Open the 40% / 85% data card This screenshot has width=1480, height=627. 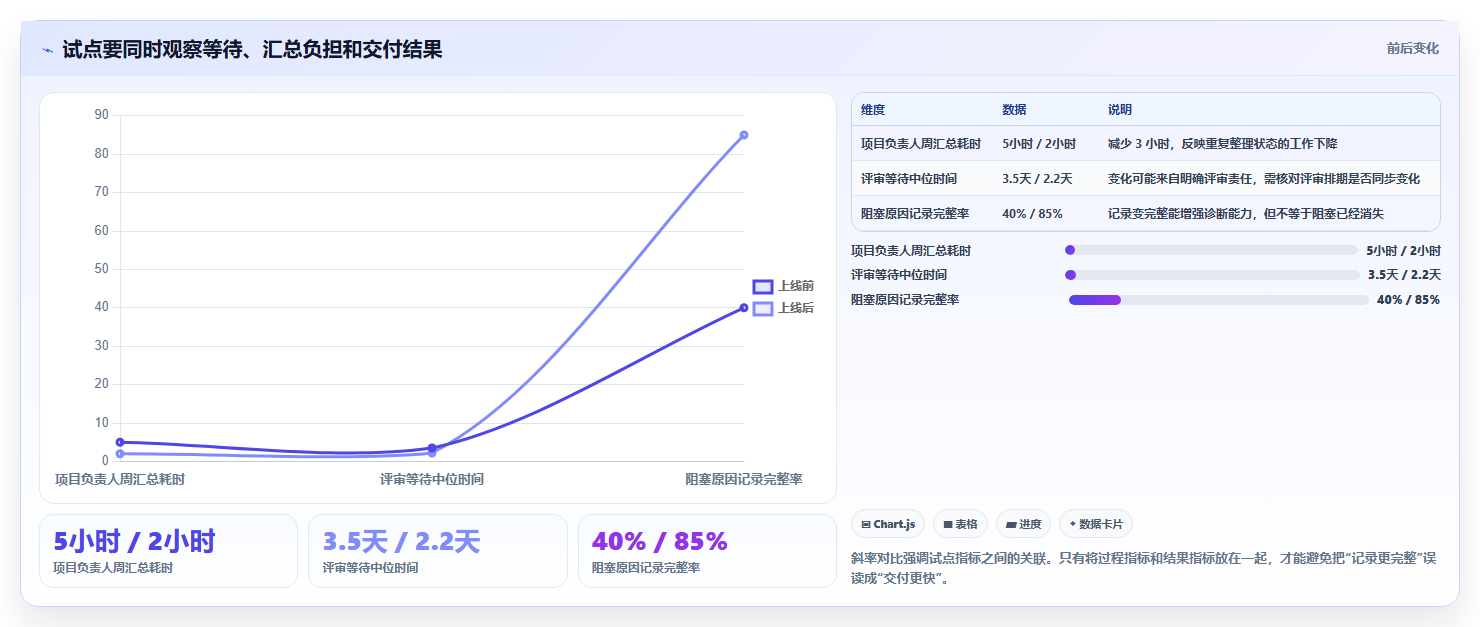tap(707, 551)
